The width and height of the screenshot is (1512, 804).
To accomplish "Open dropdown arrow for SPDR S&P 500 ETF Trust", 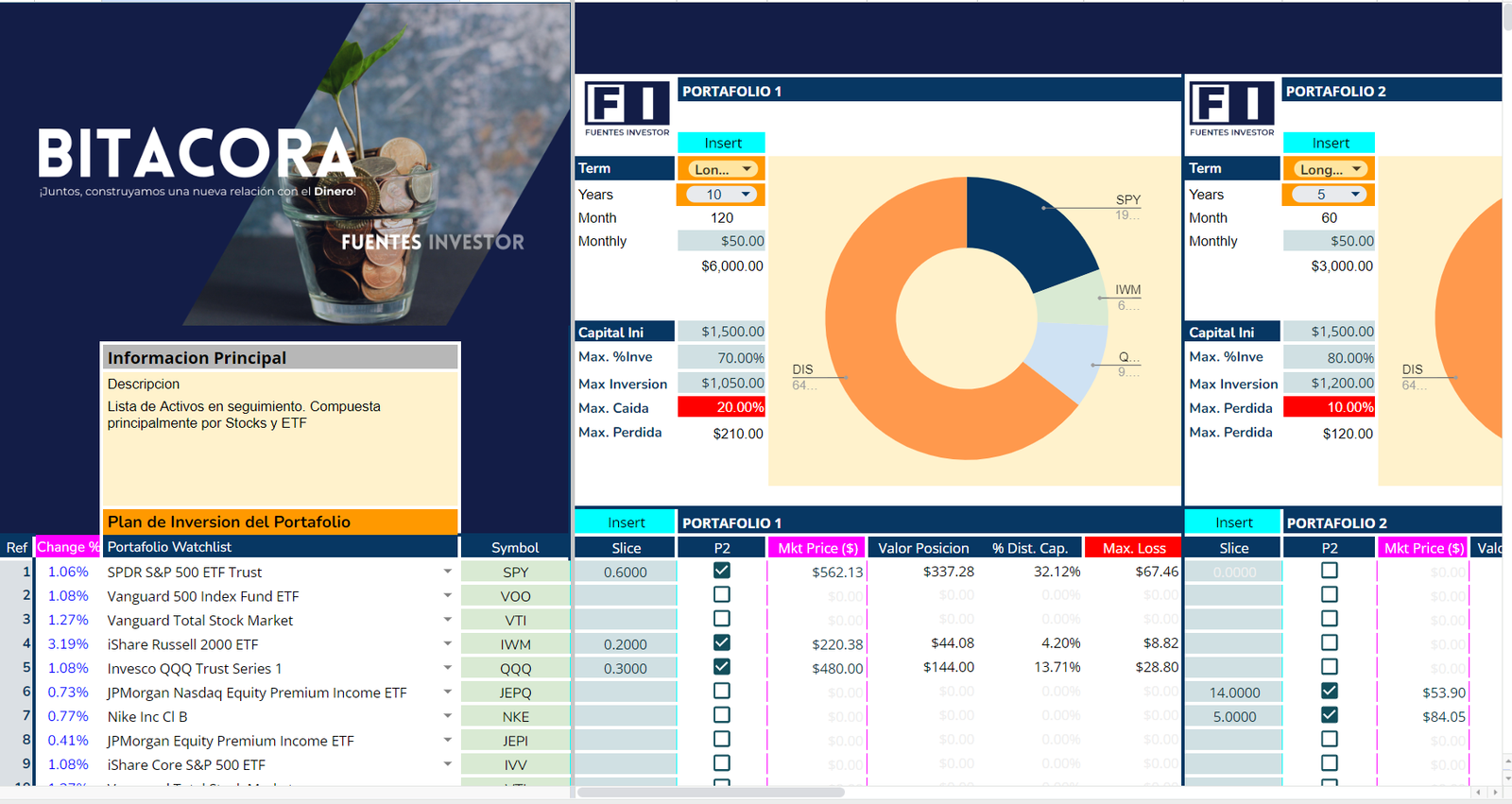I will (448, 572).
